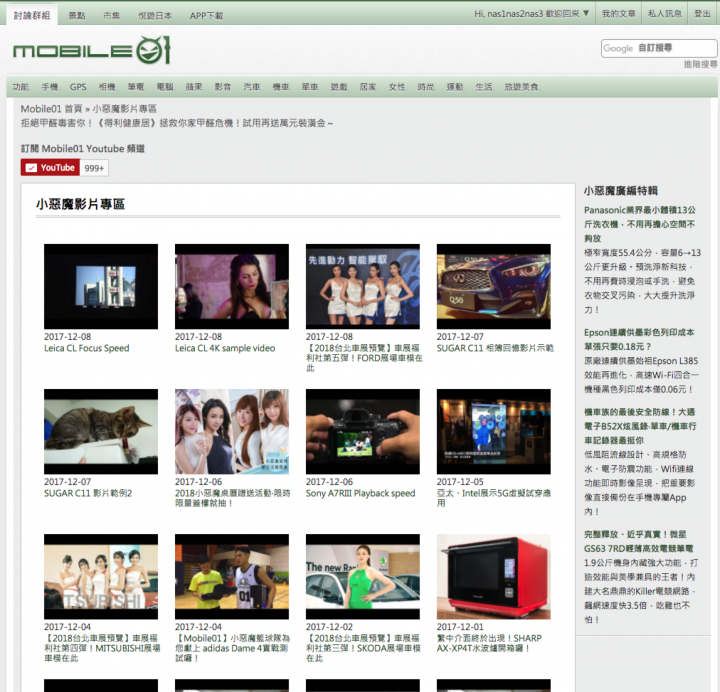The height and width of the screenshot is (692, 720).
Task: Open the 時尚 category menu
Action: [426, 87]
